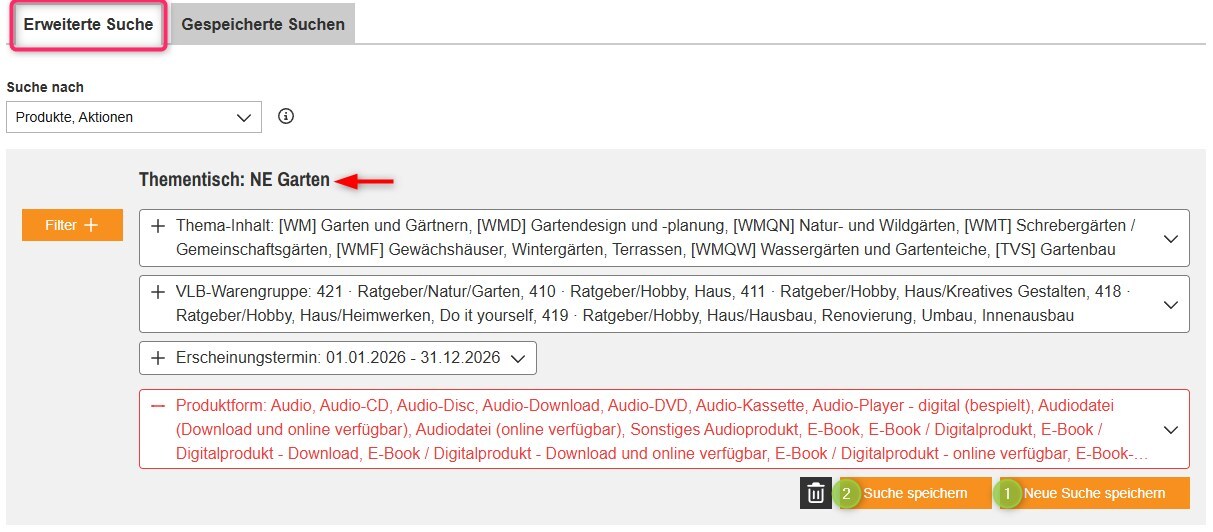Expand the VLB-Warengruppe filter chevron
The height and width of the screenshot is (532, 1213).
click(1172, 304)
